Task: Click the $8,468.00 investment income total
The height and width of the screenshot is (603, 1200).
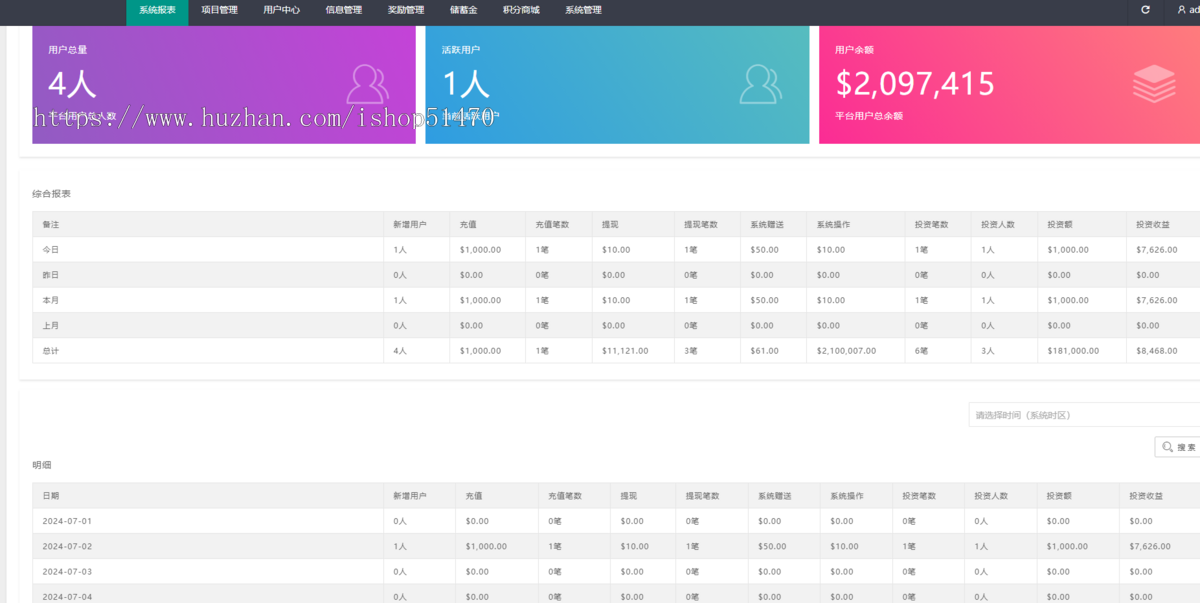Action: point(1157,351)
